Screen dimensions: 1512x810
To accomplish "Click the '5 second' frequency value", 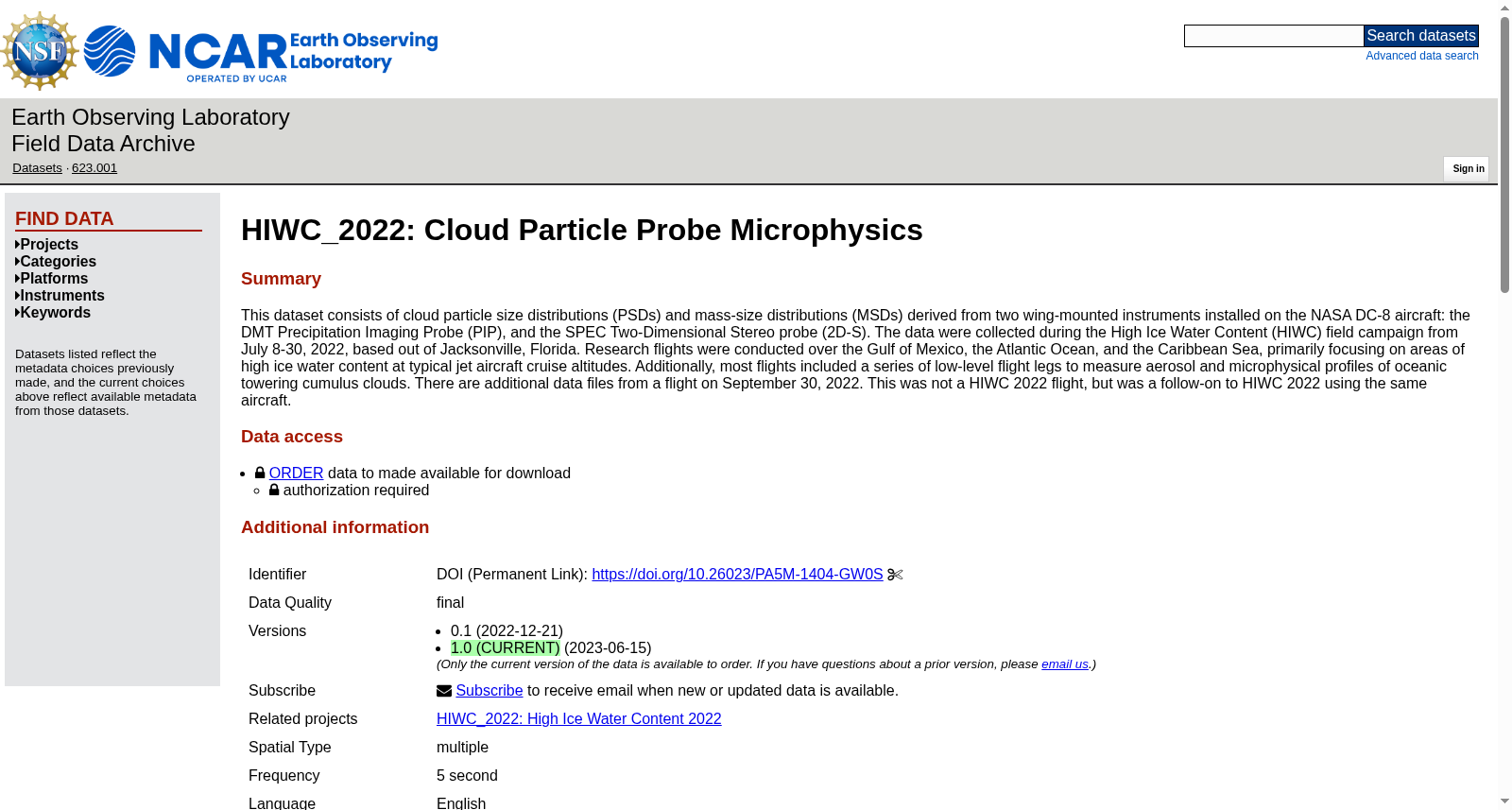I will pos(467,776).
